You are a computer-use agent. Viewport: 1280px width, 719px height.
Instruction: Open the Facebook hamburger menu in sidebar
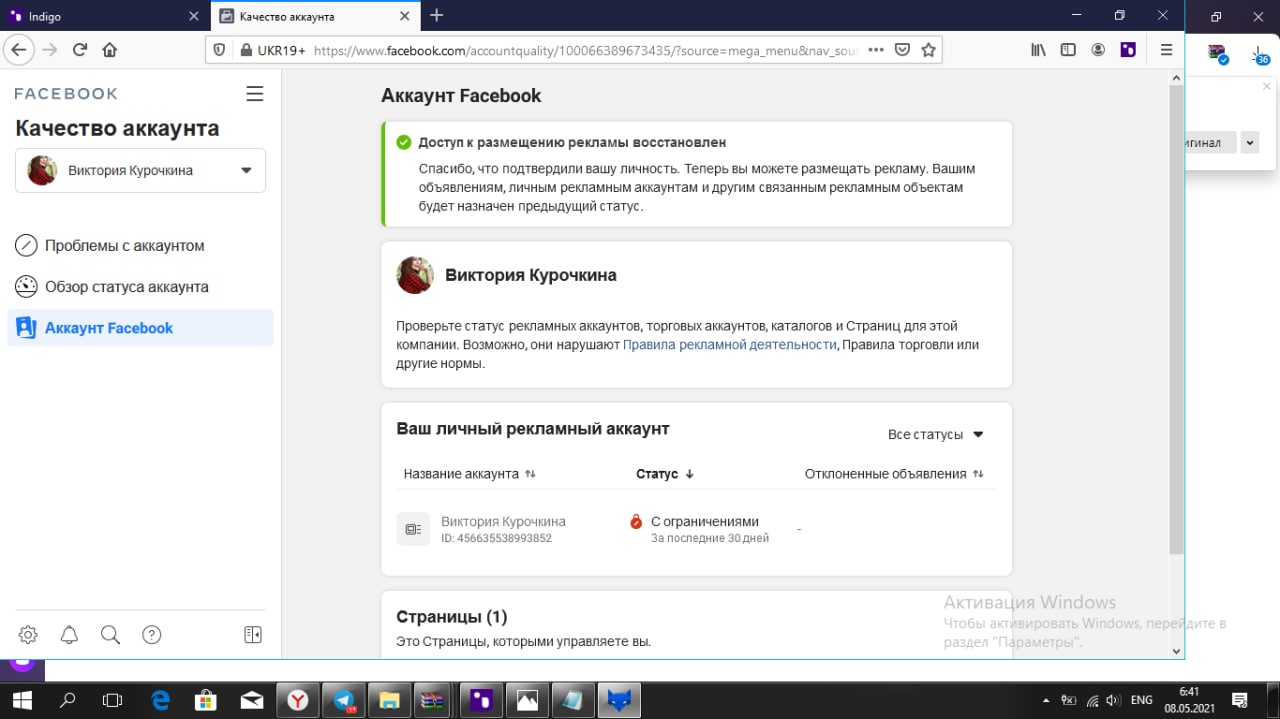pyautogui.click(x=255, y=94)
